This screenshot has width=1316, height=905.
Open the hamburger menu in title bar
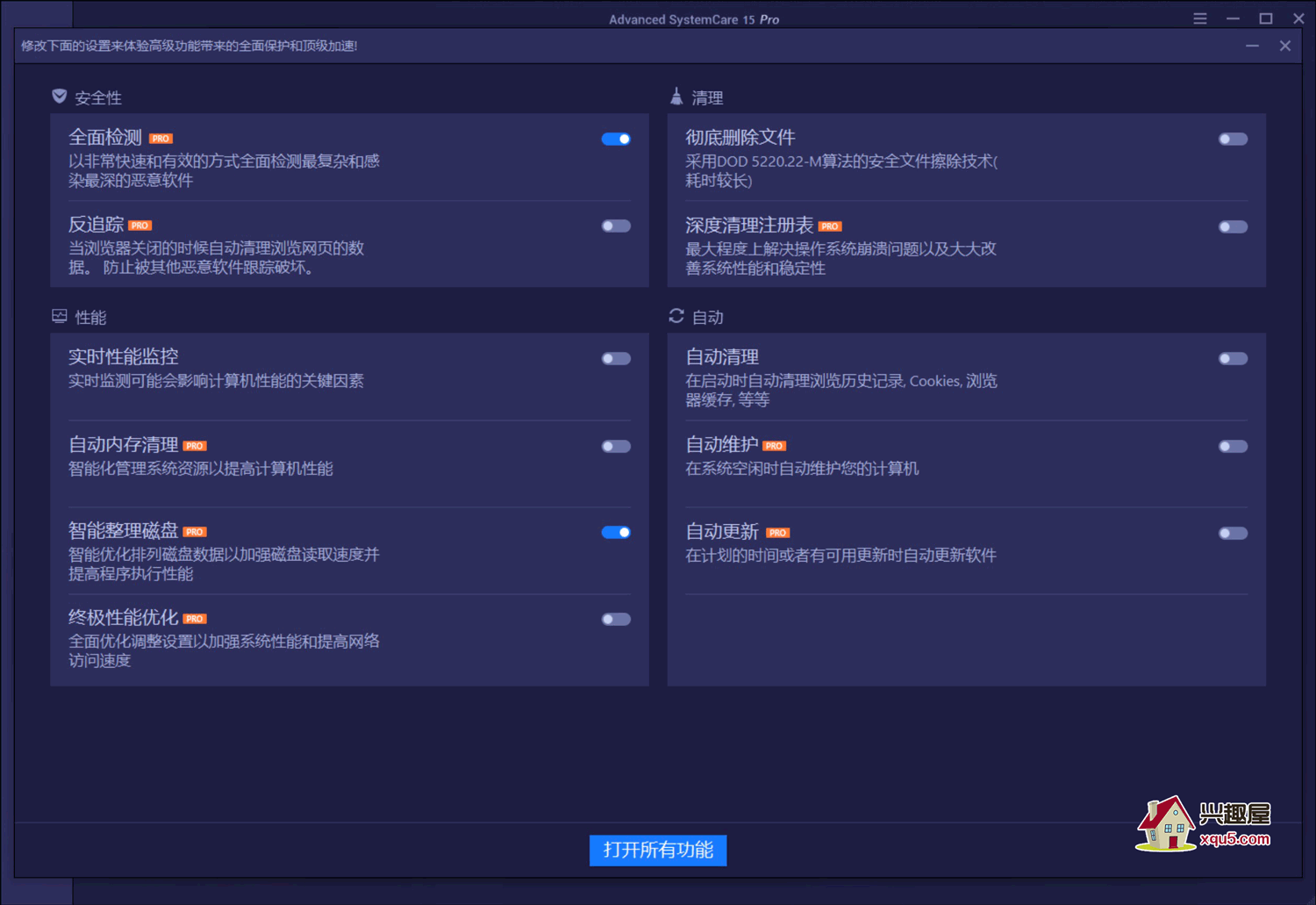pos(1200,18)
